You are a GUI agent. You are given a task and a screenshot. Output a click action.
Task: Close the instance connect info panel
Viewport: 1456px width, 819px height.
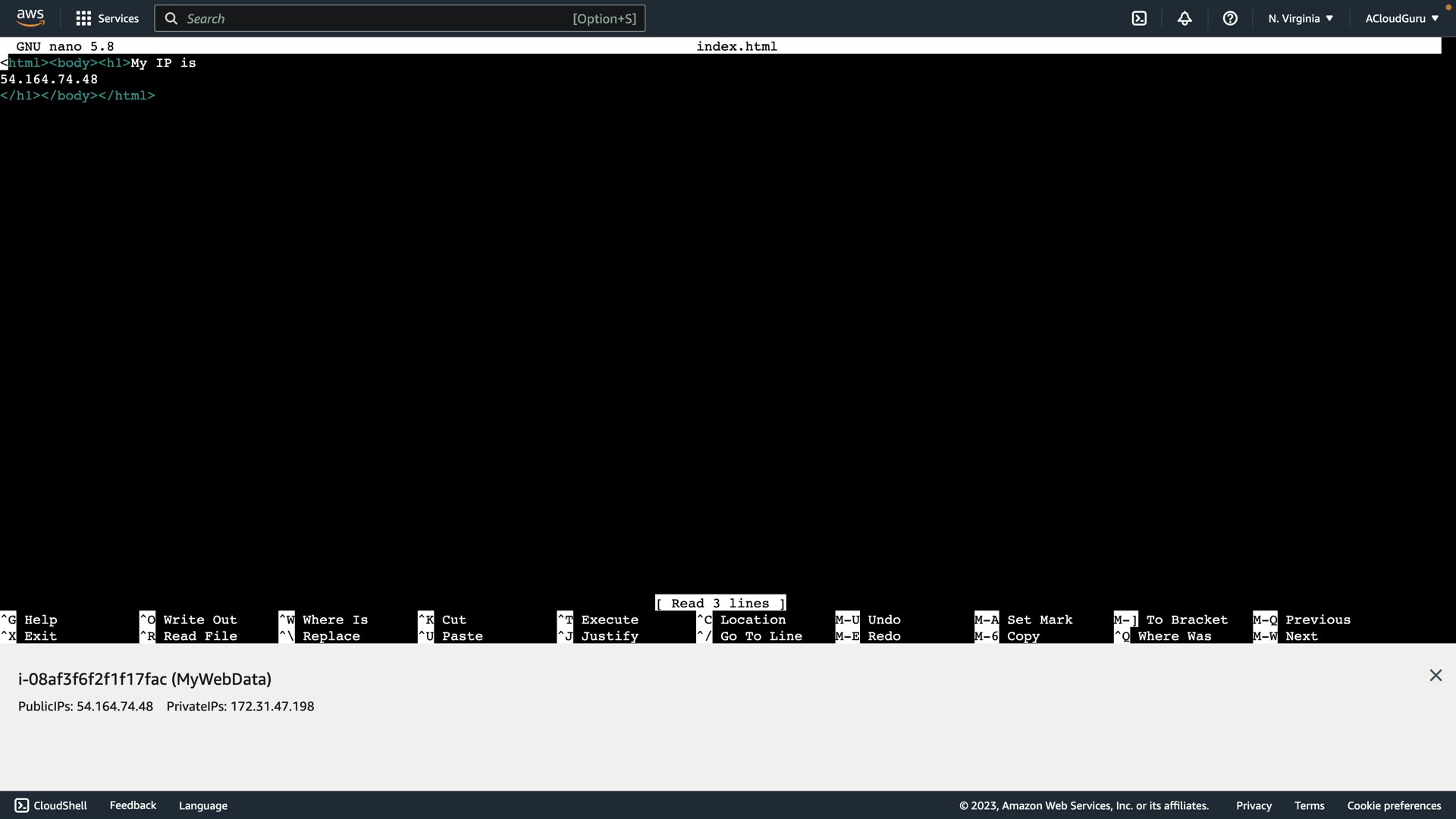(1435, 676)
